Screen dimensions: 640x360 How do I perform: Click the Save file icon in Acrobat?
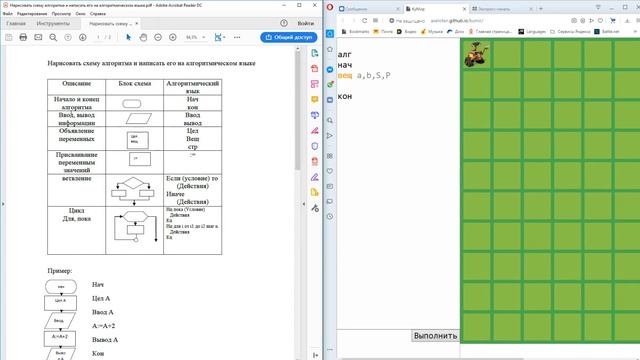[9, 37]
